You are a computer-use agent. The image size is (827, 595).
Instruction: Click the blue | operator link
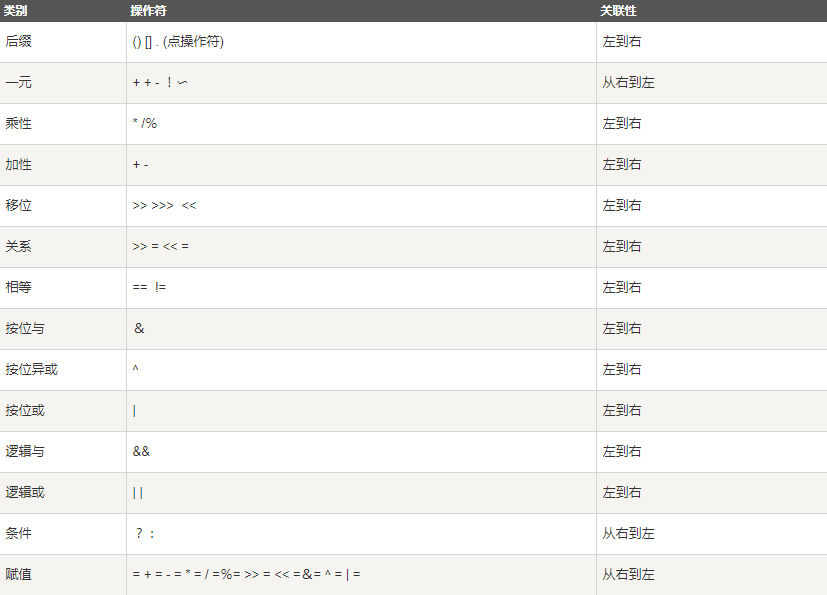click(134, 410)
